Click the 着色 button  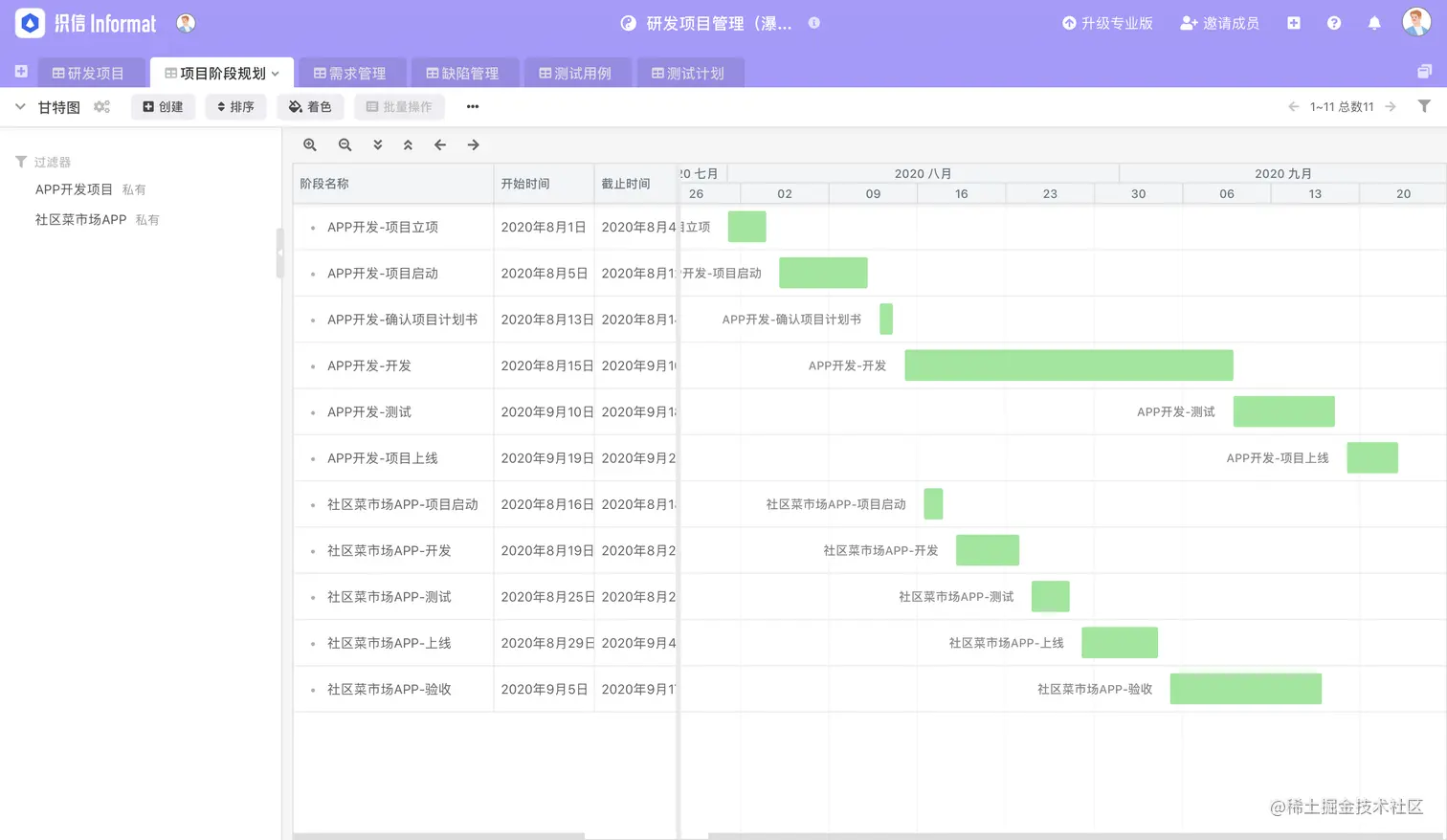pyautogui.click(x=310, y=106)
